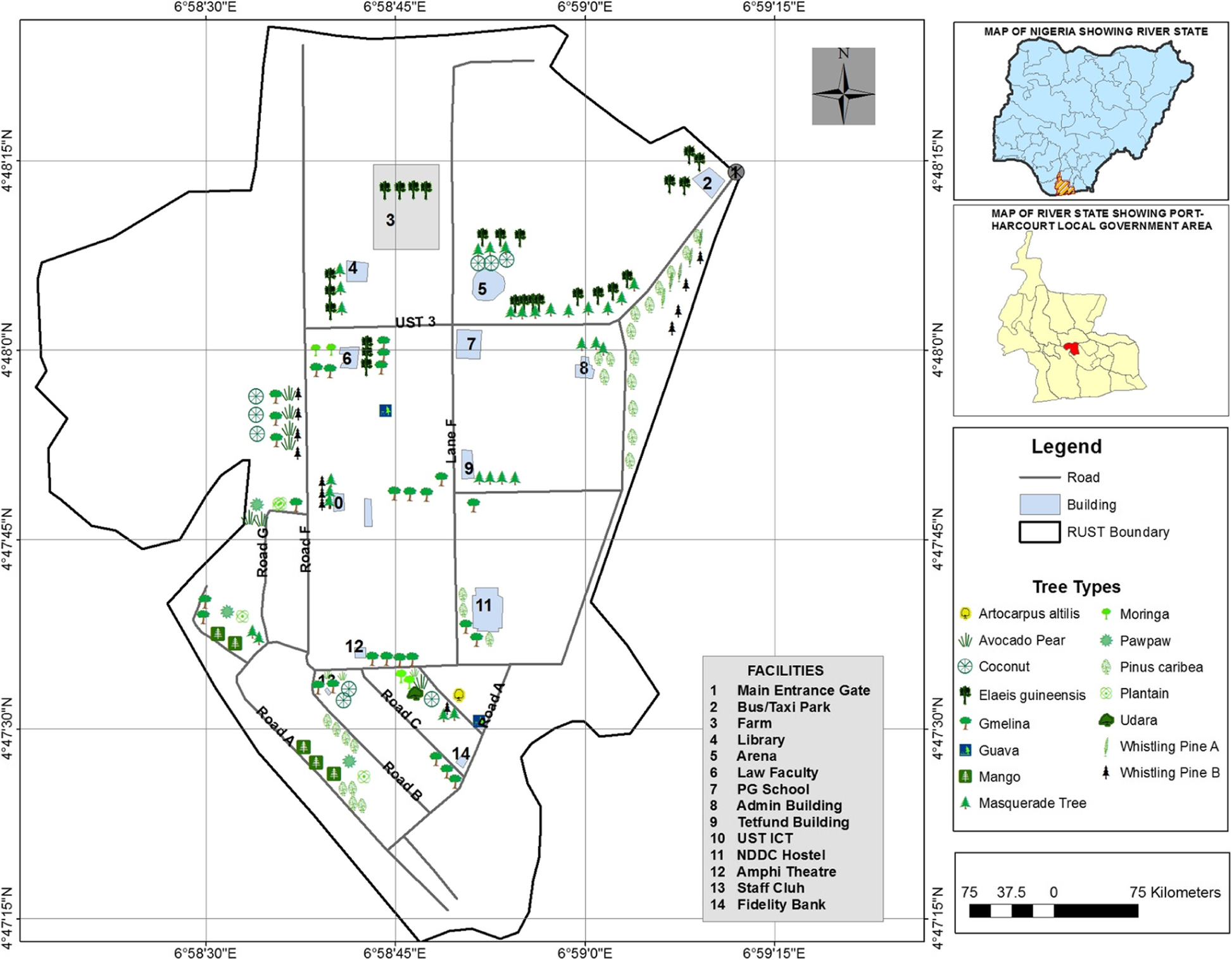Click the Udara legend symbol

pyautogui.click(x=1106, y=720)
